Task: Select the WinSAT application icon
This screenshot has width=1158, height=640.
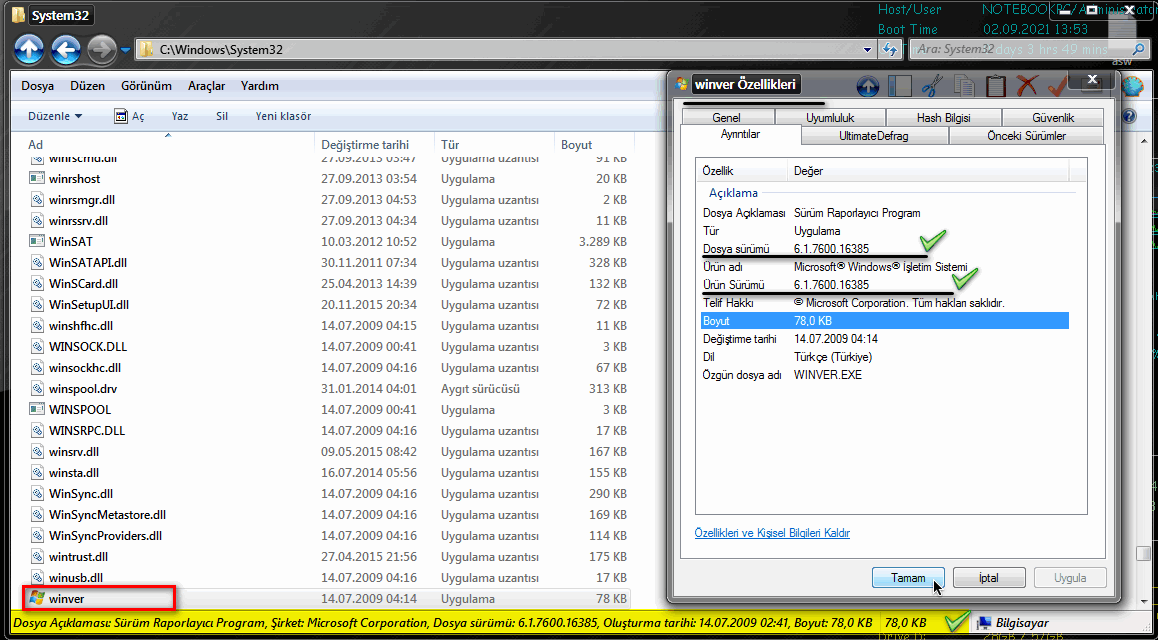Action: [38, 241]
